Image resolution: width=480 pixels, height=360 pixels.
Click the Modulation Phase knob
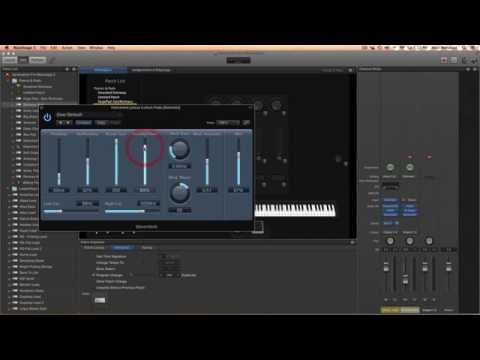click(x=180, y=193)
